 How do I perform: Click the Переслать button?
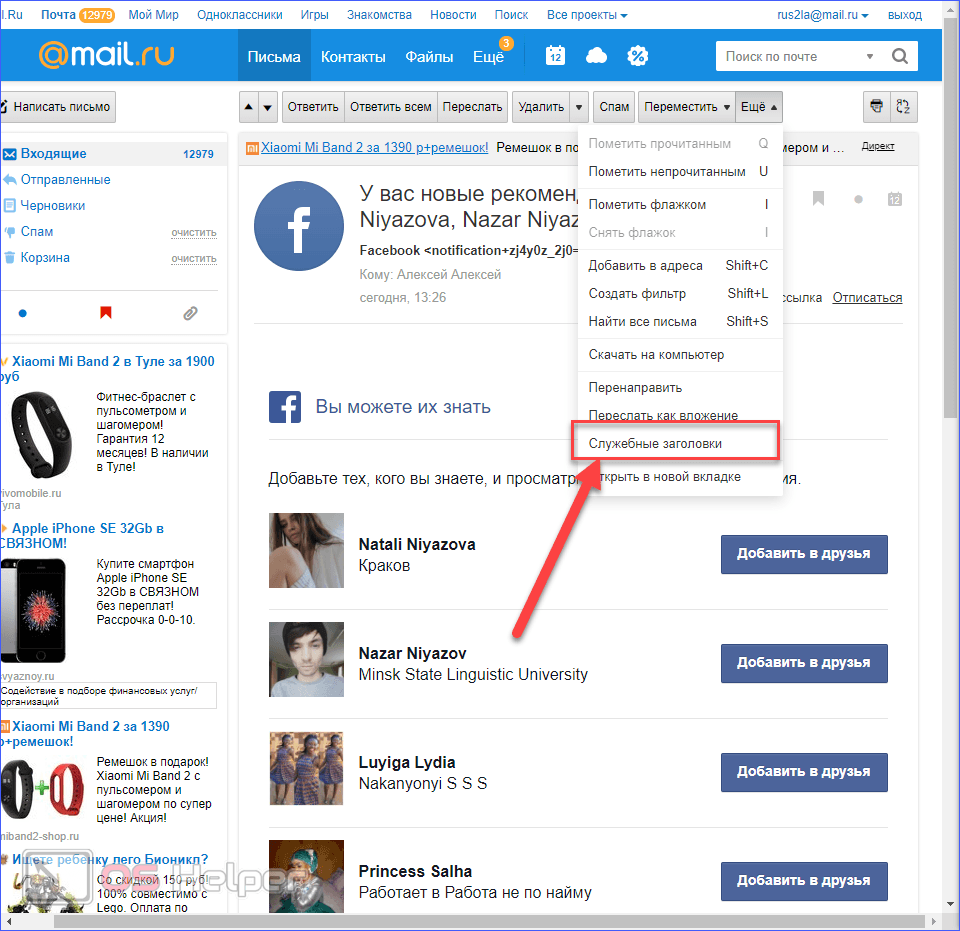tap(472, 107)
